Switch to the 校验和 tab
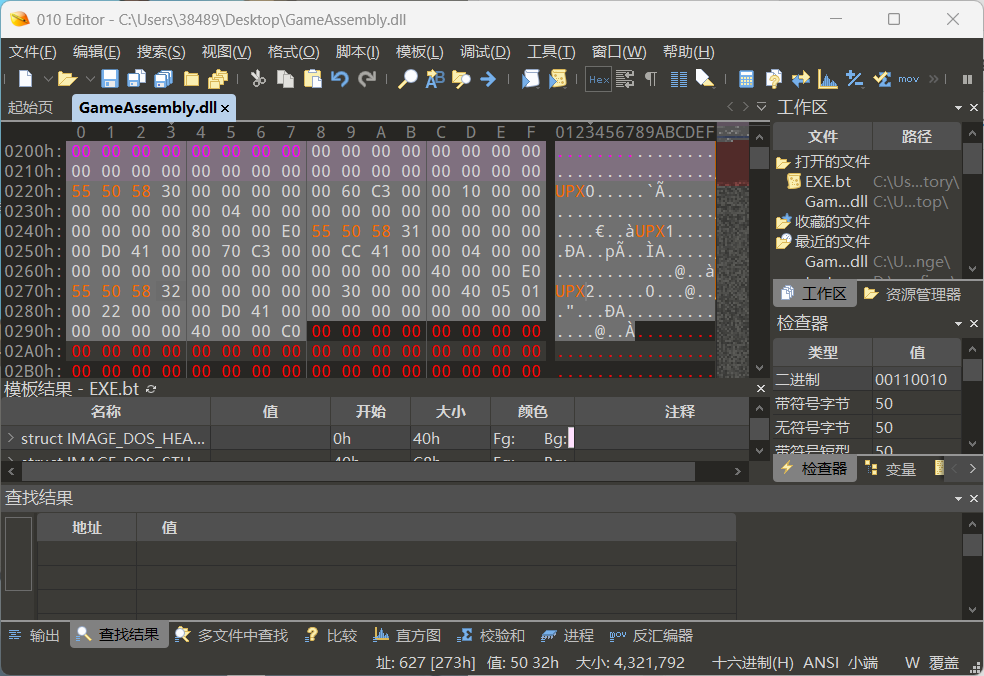Image resolution: width=984 pixels, height=676 pixels. [x=491, y=635]
